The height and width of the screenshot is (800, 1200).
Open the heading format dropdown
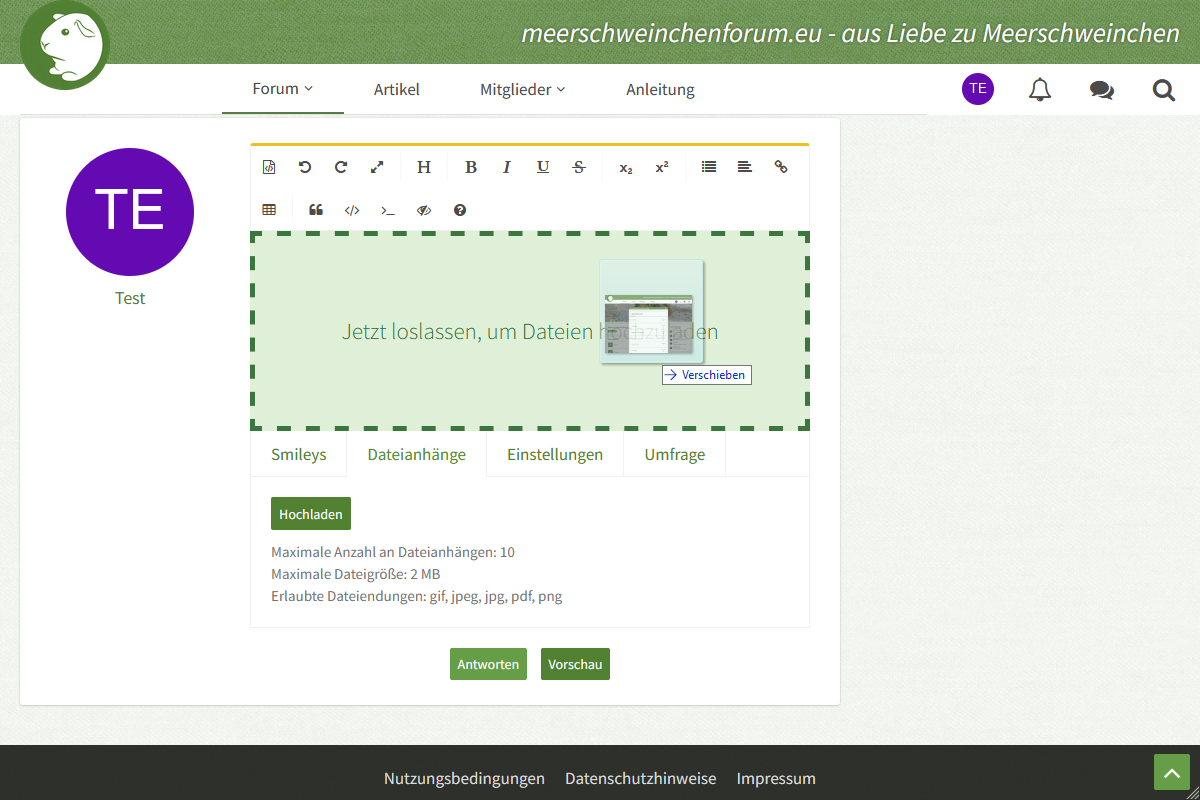pyautogui.click(x=424, y=167)
